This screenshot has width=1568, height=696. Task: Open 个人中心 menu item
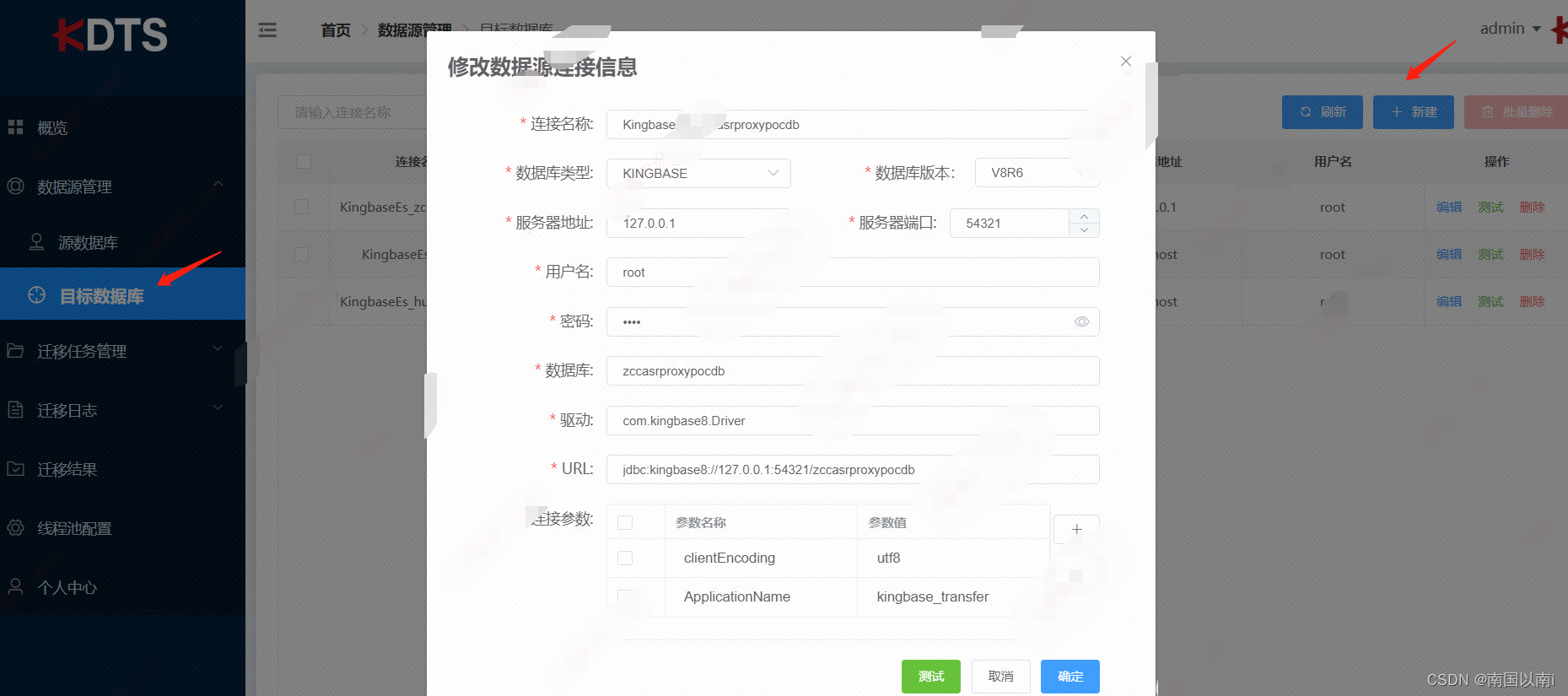[x=122, y=587]
